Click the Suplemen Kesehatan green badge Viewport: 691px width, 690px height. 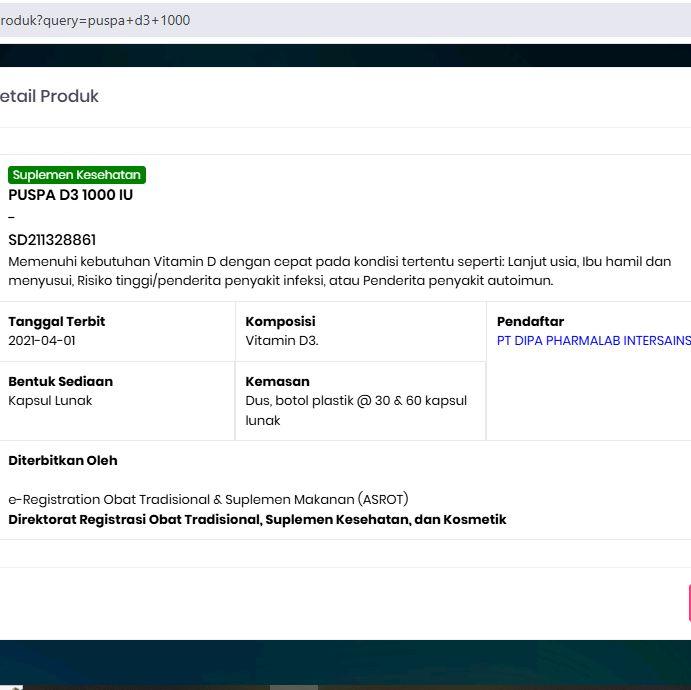click(x=77, y=175)
